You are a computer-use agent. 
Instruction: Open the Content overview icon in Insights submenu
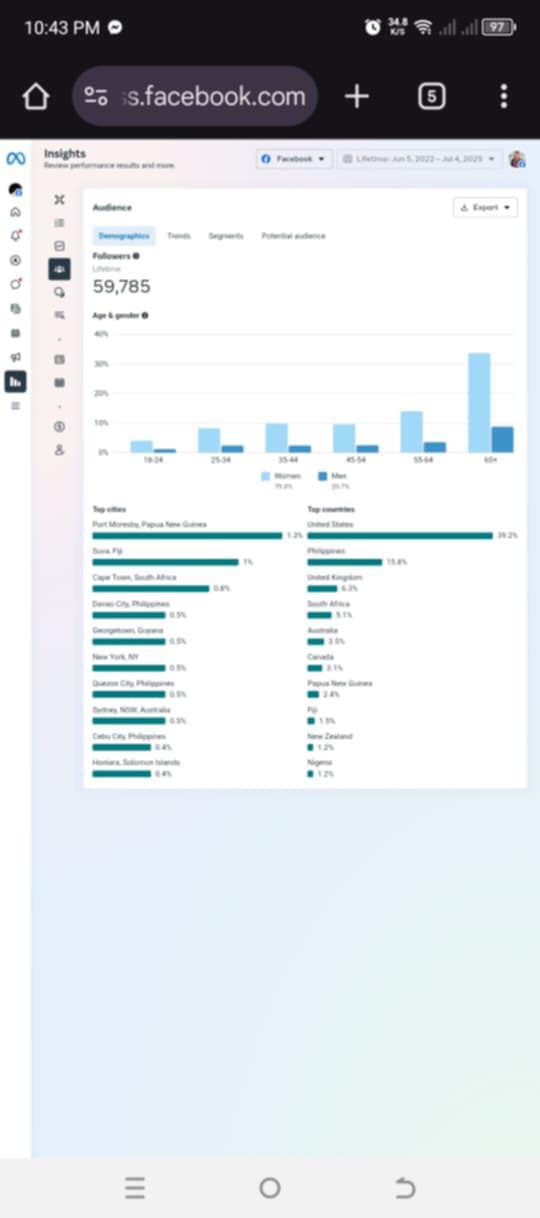pyautogui.click(x=59, y=359)
